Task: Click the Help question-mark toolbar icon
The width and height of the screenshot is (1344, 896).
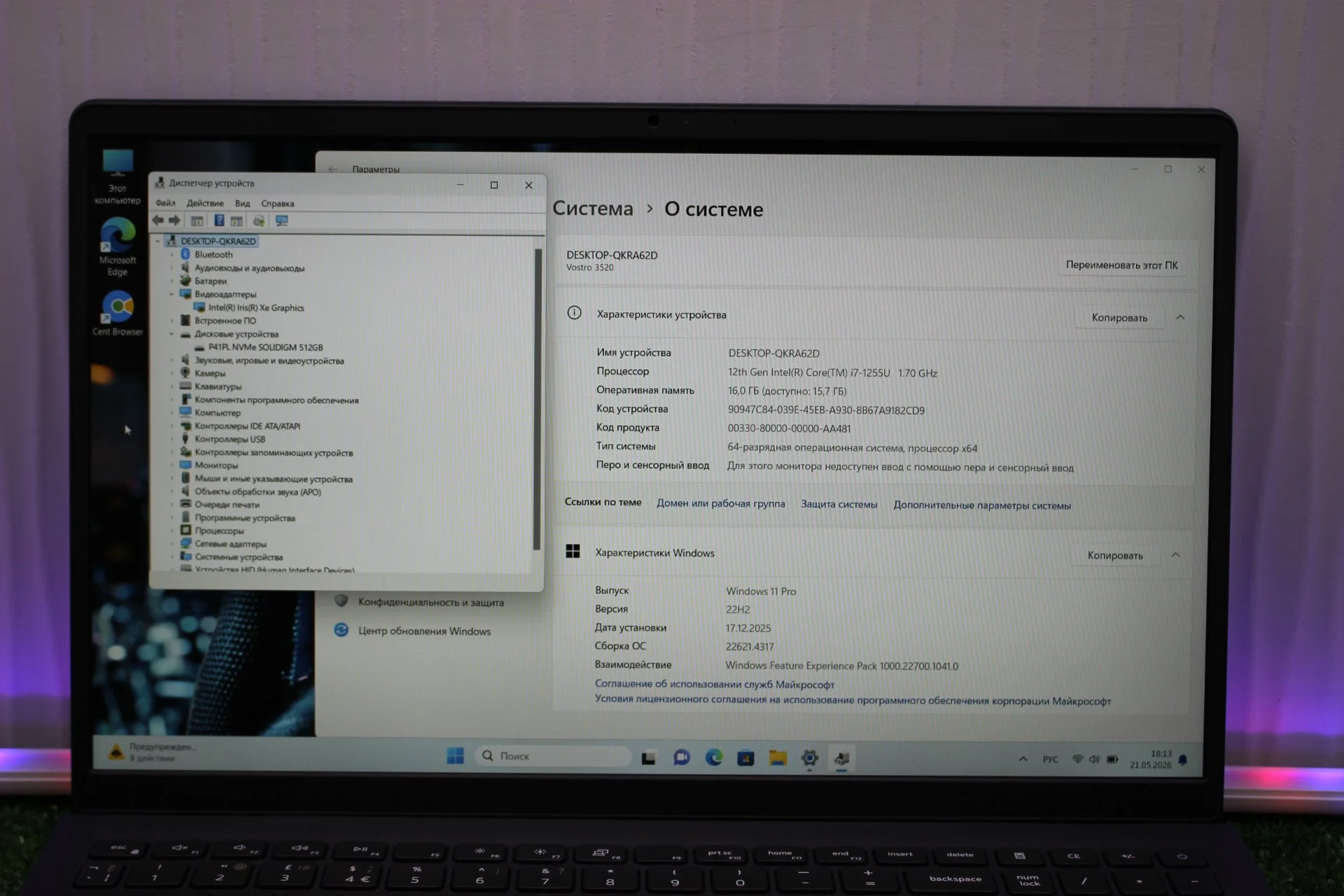Action: click(x=219, y=220)
